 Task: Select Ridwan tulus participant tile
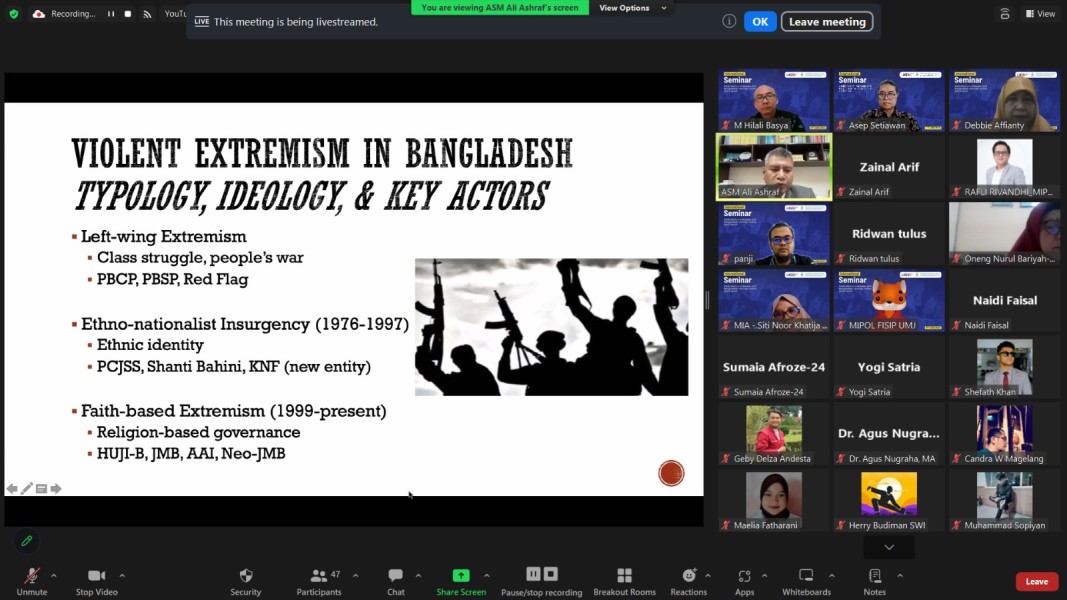point(889,233)
